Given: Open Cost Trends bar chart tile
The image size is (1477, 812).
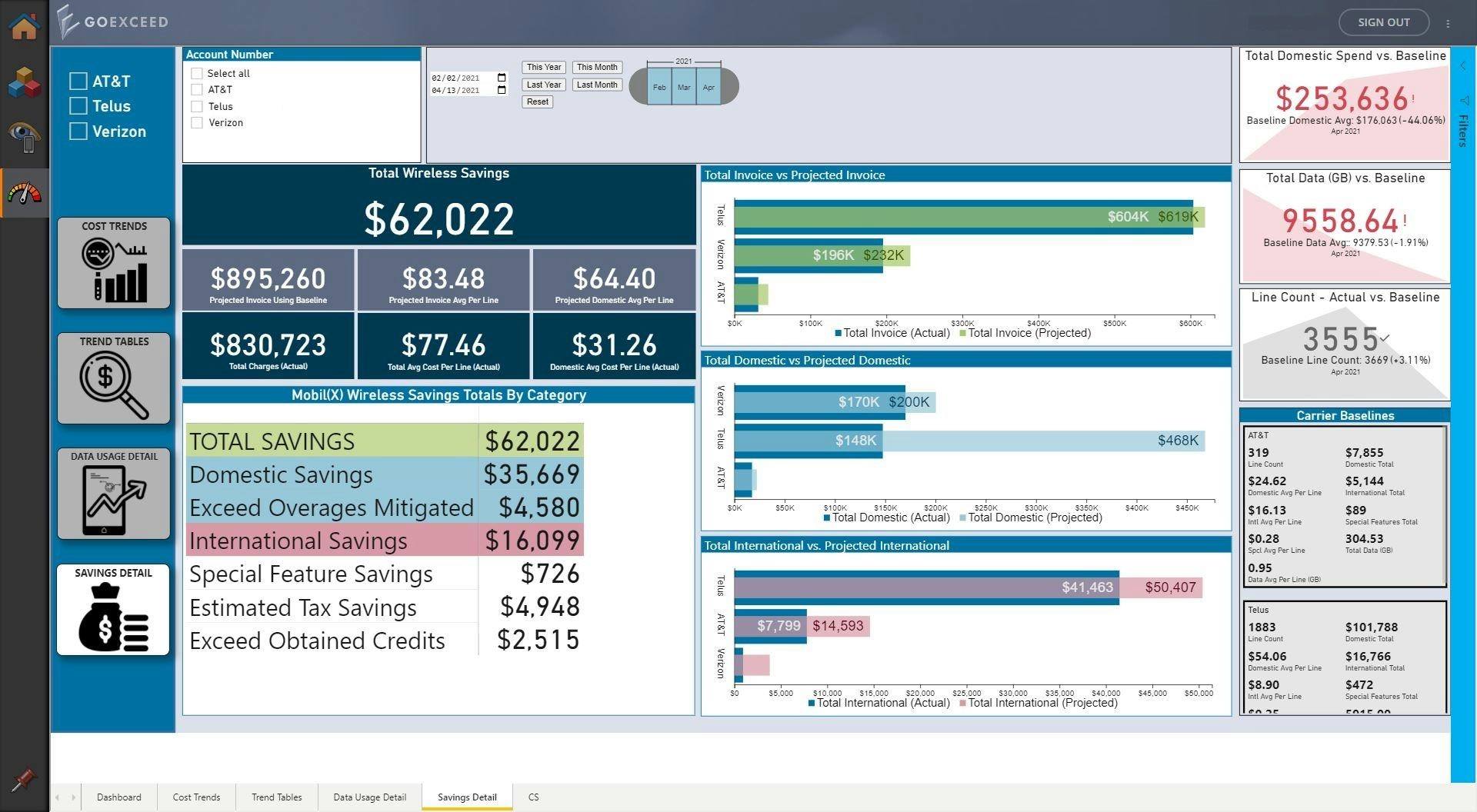Looking at the screenshot, I should (114, 263).
